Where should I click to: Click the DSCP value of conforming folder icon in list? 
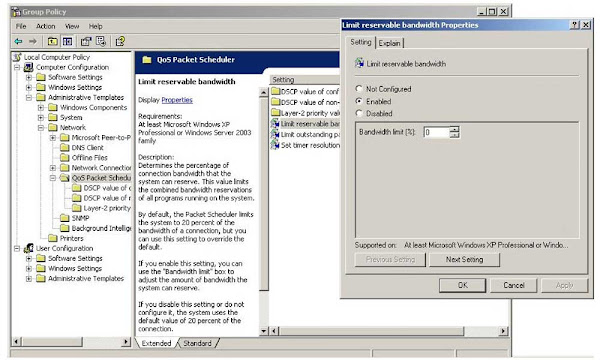click(276, 91)
